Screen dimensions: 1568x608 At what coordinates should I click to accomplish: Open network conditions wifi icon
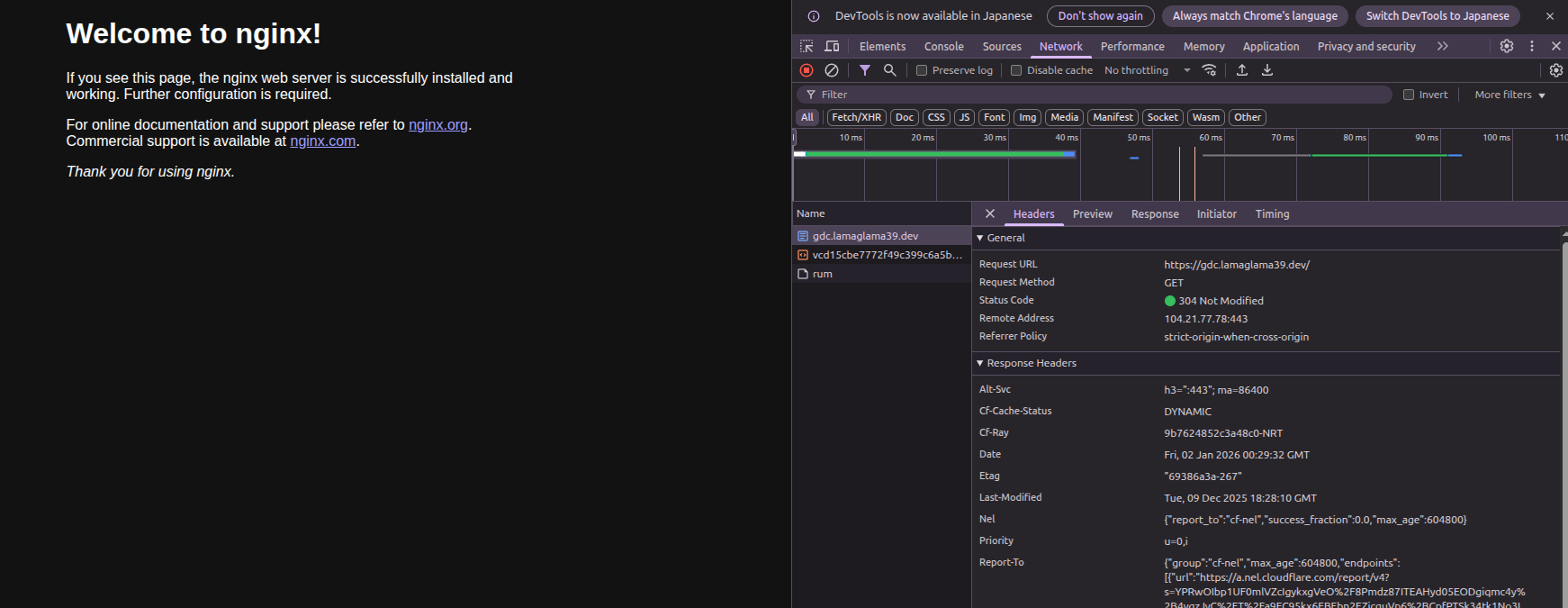(1210, 70)
